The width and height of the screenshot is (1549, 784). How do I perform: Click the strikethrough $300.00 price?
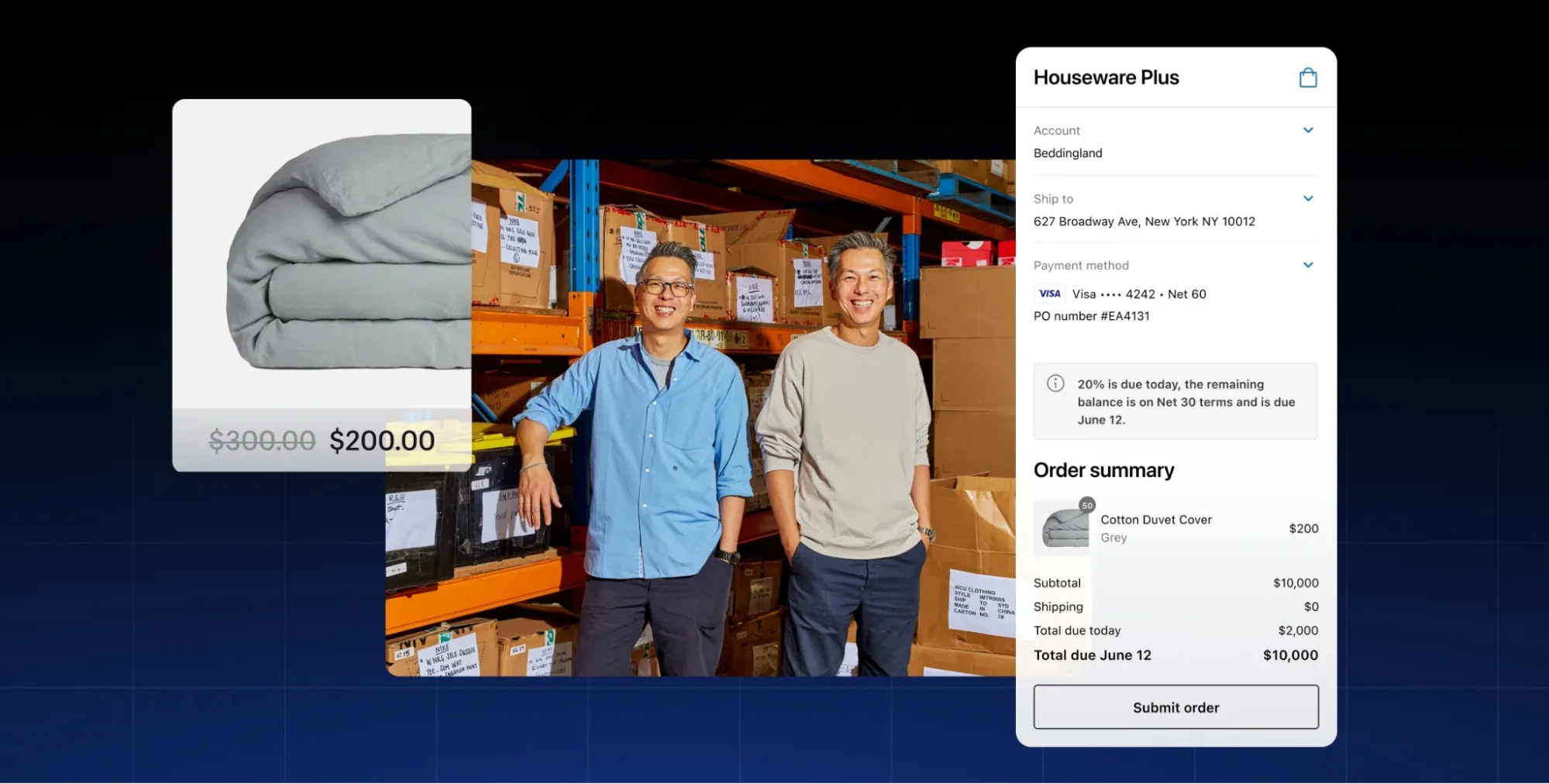coord(262,440)
